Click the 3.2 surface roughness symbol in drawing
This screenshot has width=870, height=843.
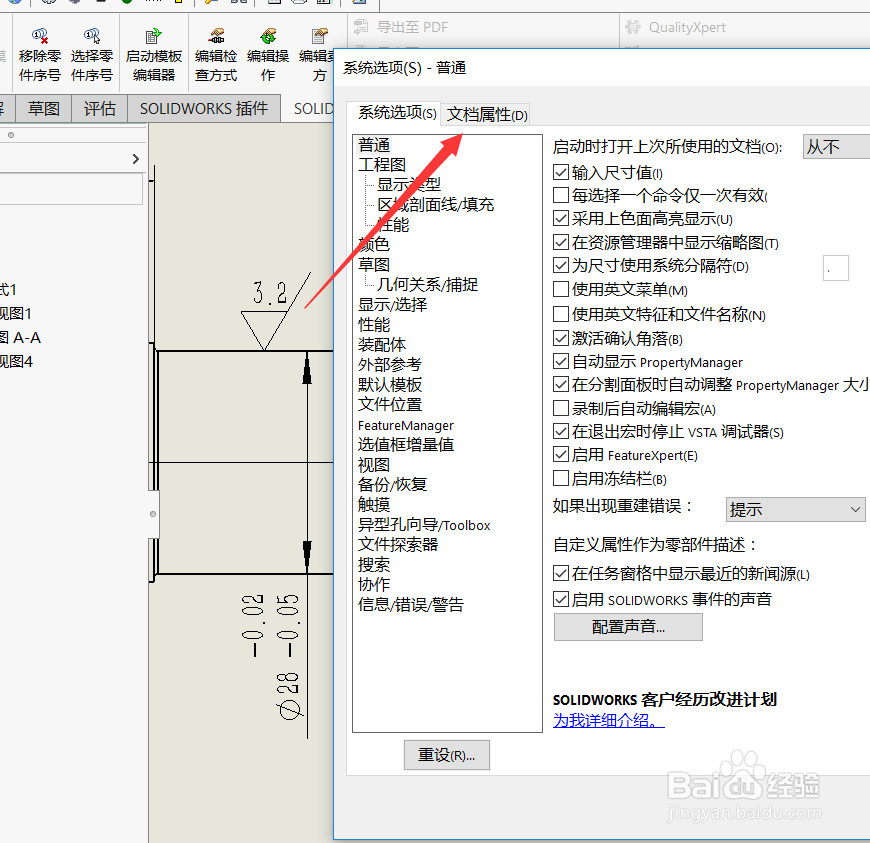(x=275, y=311)
